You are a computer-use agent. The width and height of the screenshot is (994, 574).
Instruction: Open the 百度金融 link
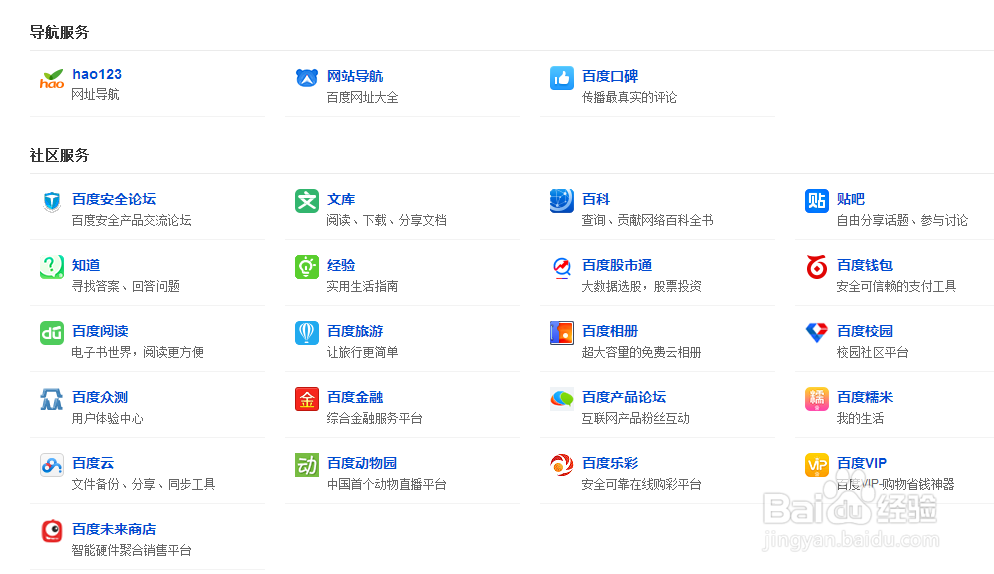click(x=355, y=397)
